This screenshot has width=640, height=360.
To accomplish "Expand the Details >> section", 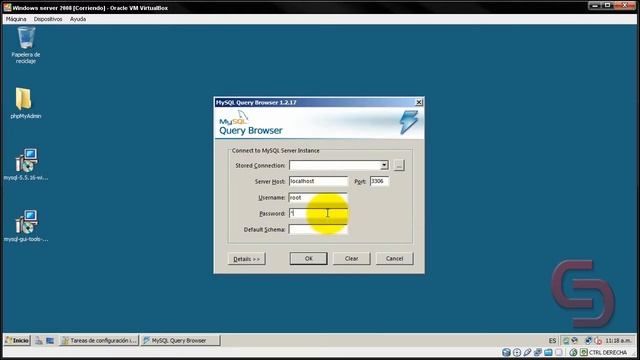I will pos(247,259).
